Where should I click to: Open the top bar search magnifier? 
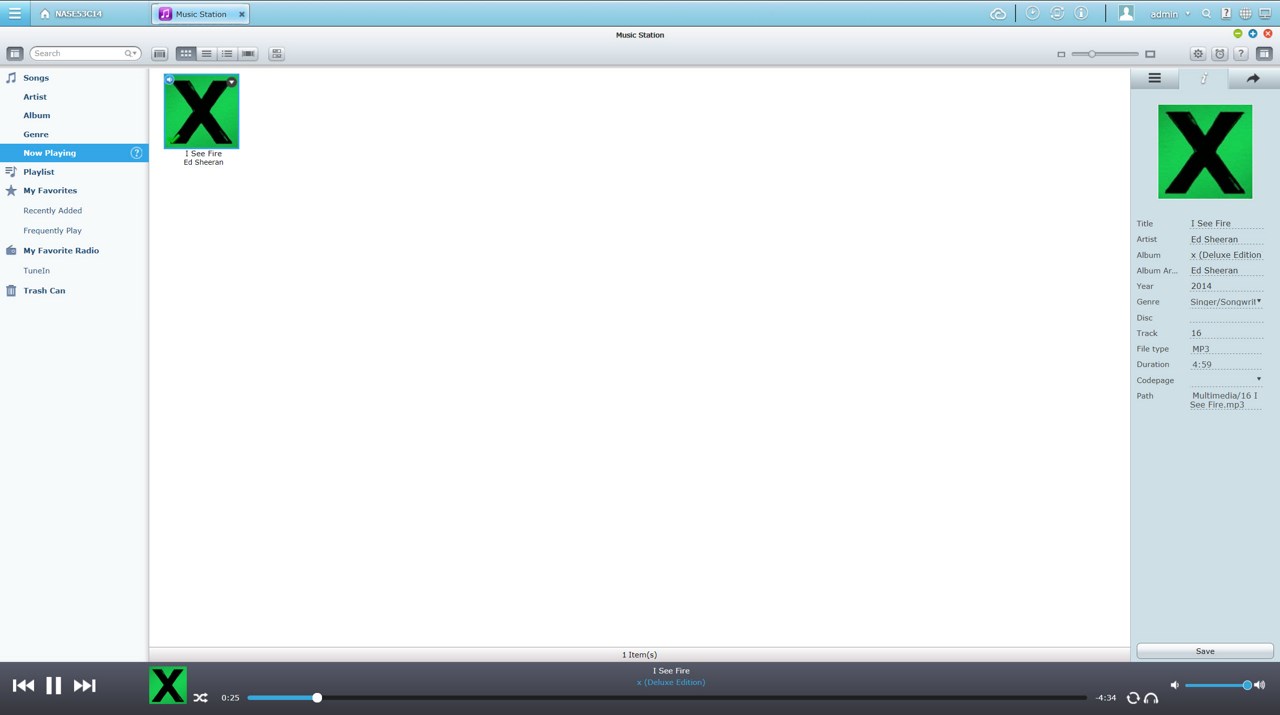coord(1207,14)
